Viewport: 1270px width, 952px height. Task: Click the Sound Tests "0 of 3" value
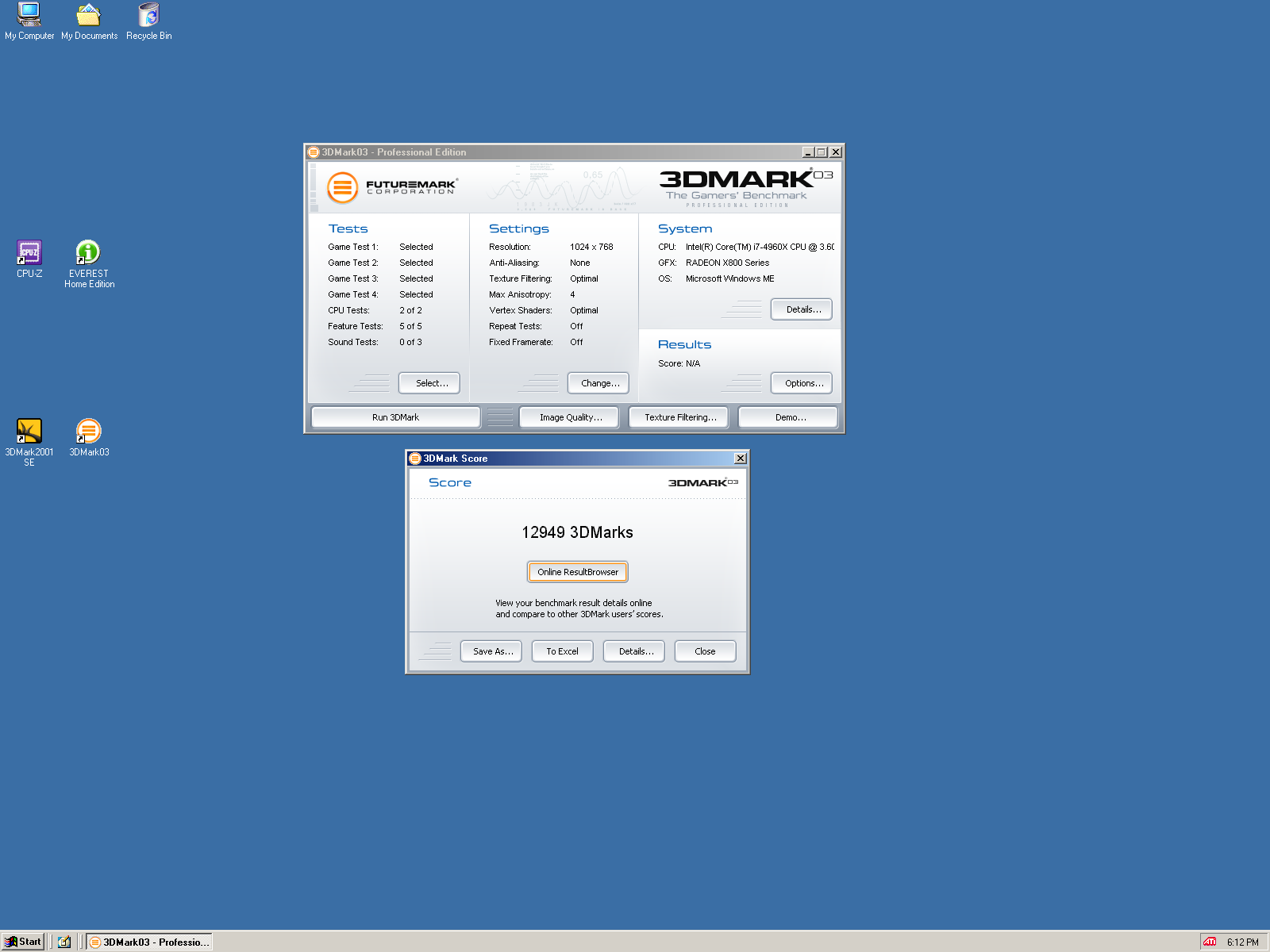click(410, 342)
